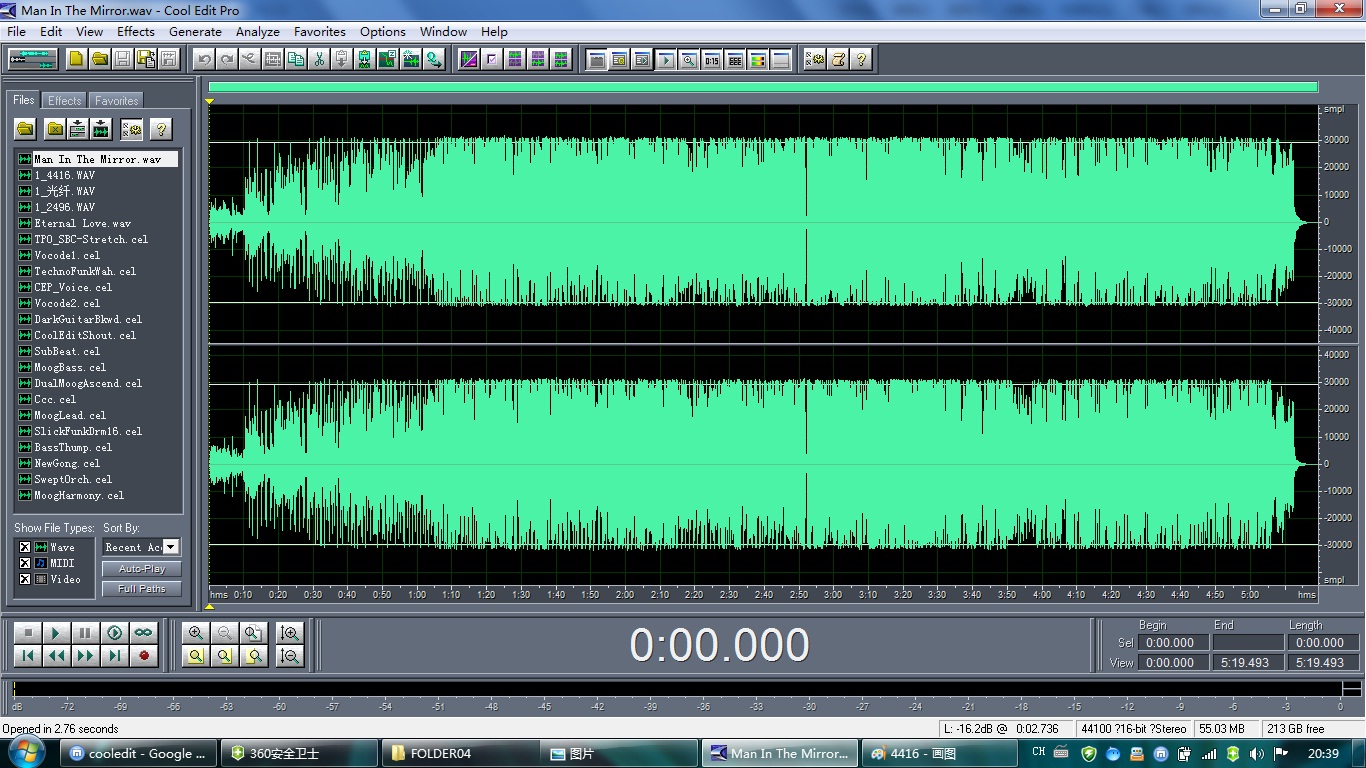Click the Paste clipboard toolbar icon
1366x768 pixels.
342,59
